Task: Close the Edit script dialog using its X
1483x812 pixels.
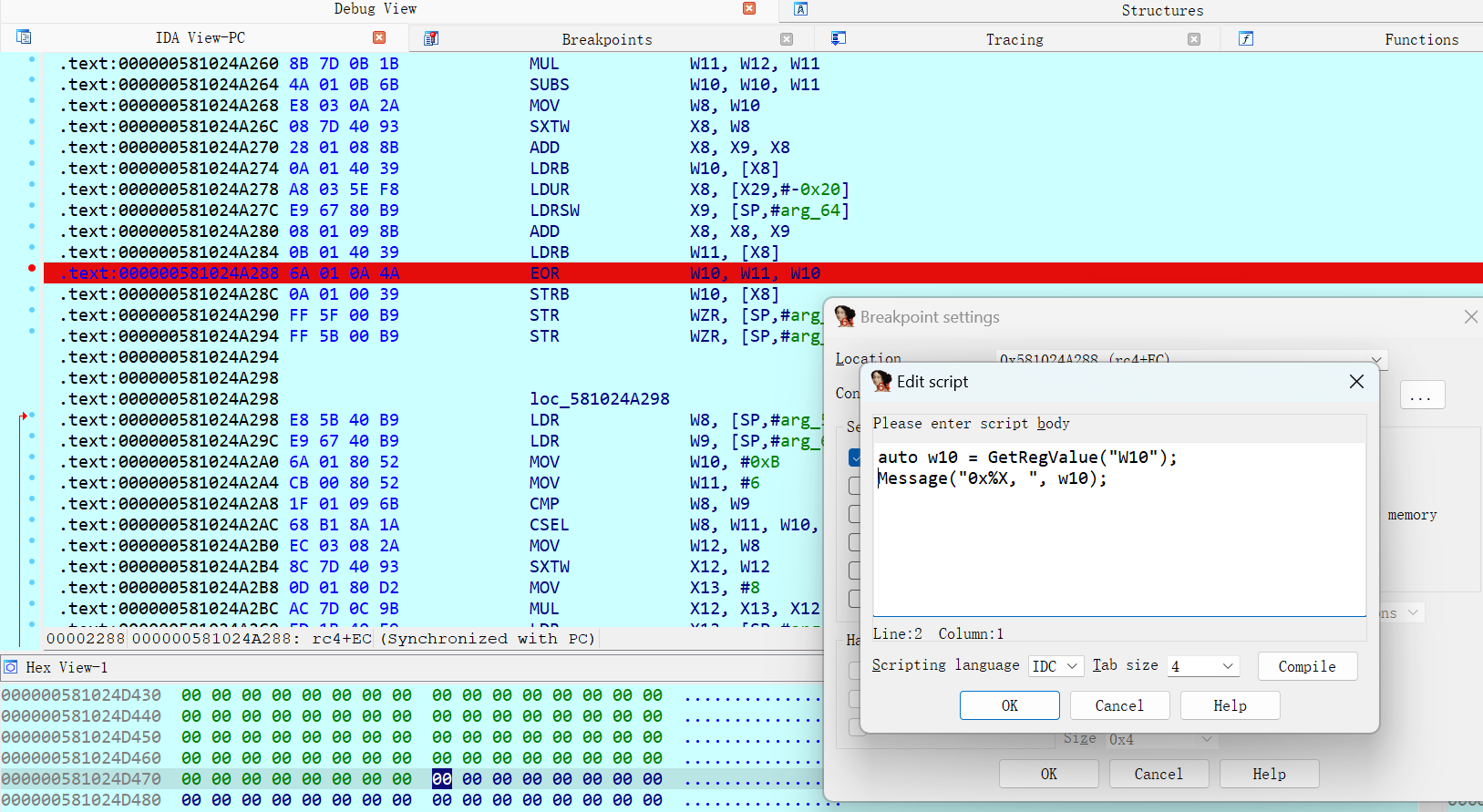Action: [x=1356, y=382]
